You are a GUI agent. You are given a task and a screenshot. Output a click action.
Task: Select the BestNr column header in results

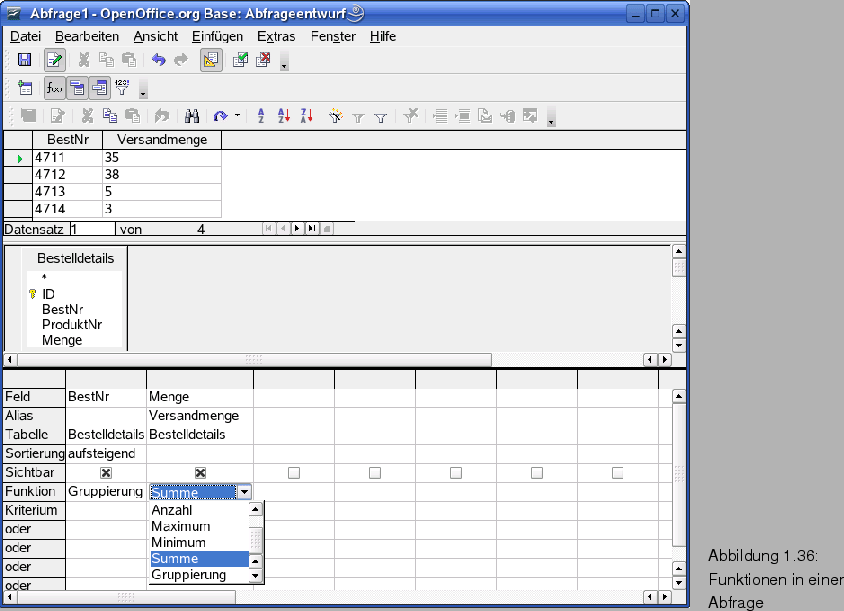pyautogui.click(x=67, y=140)
